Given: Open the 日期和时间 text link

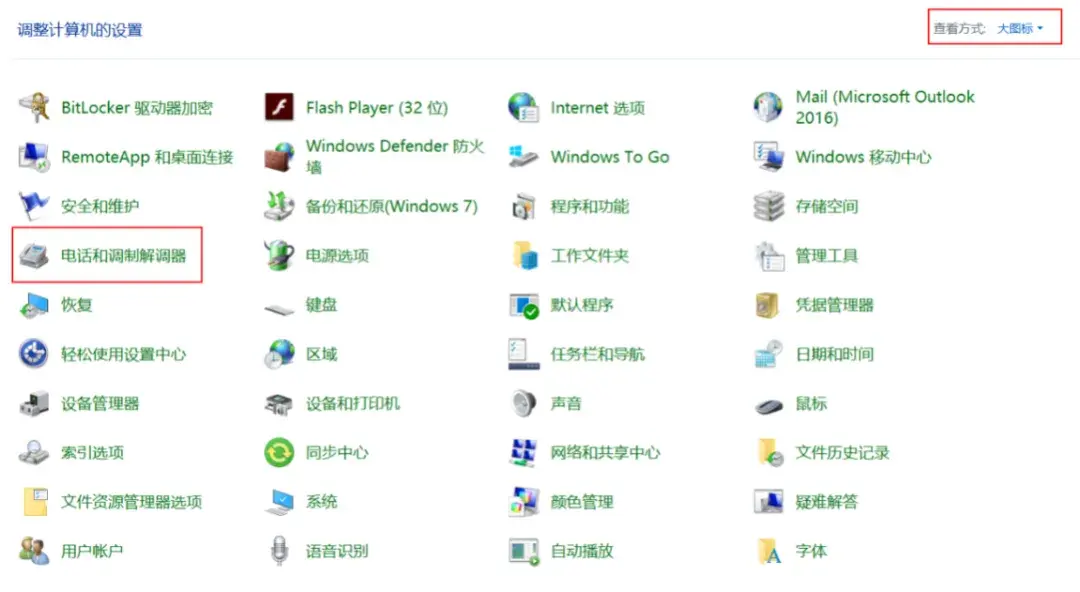Looking at the screenshot, I should (835, 354).
